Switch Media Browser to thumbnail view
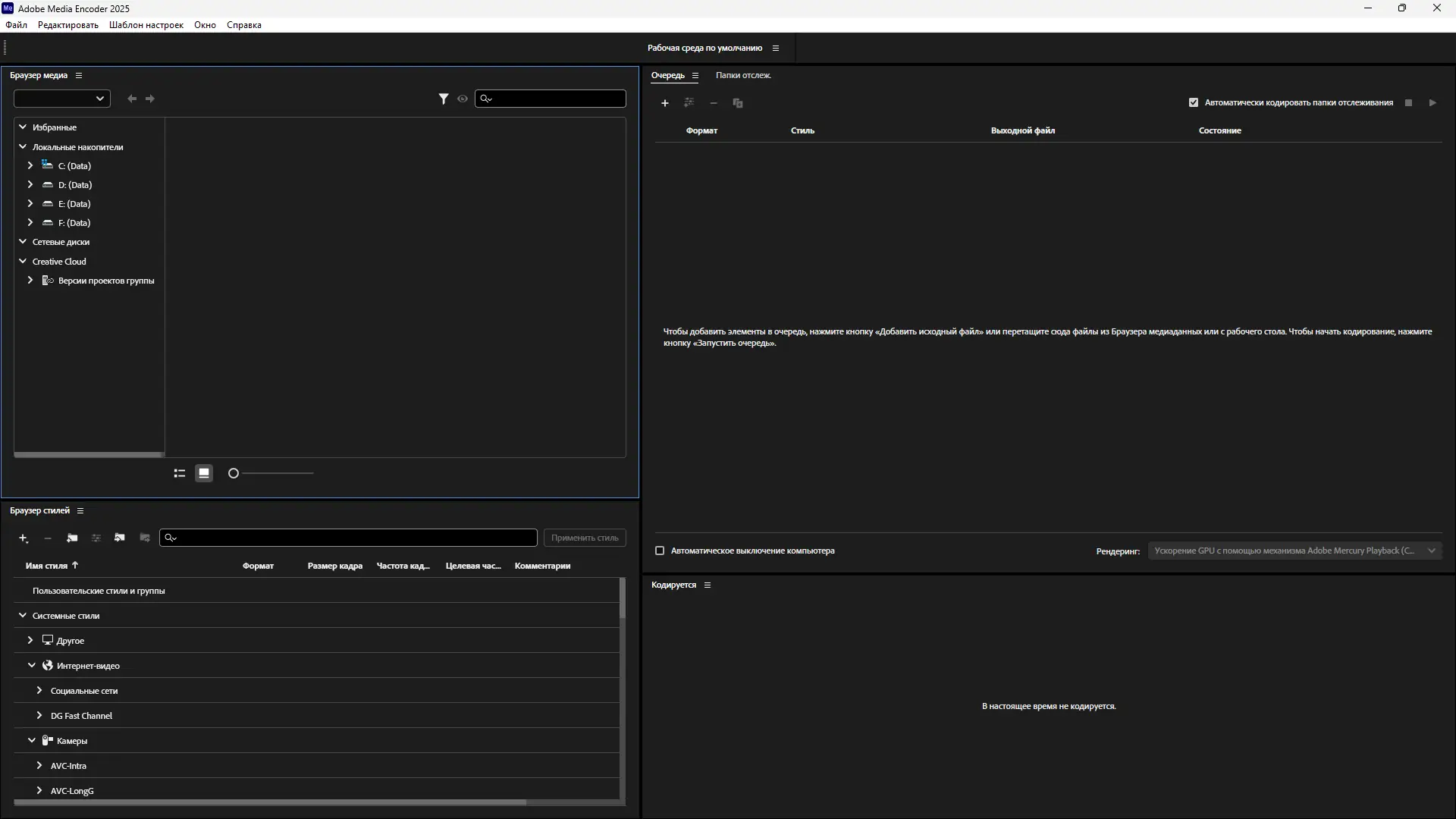 point(203,472)
